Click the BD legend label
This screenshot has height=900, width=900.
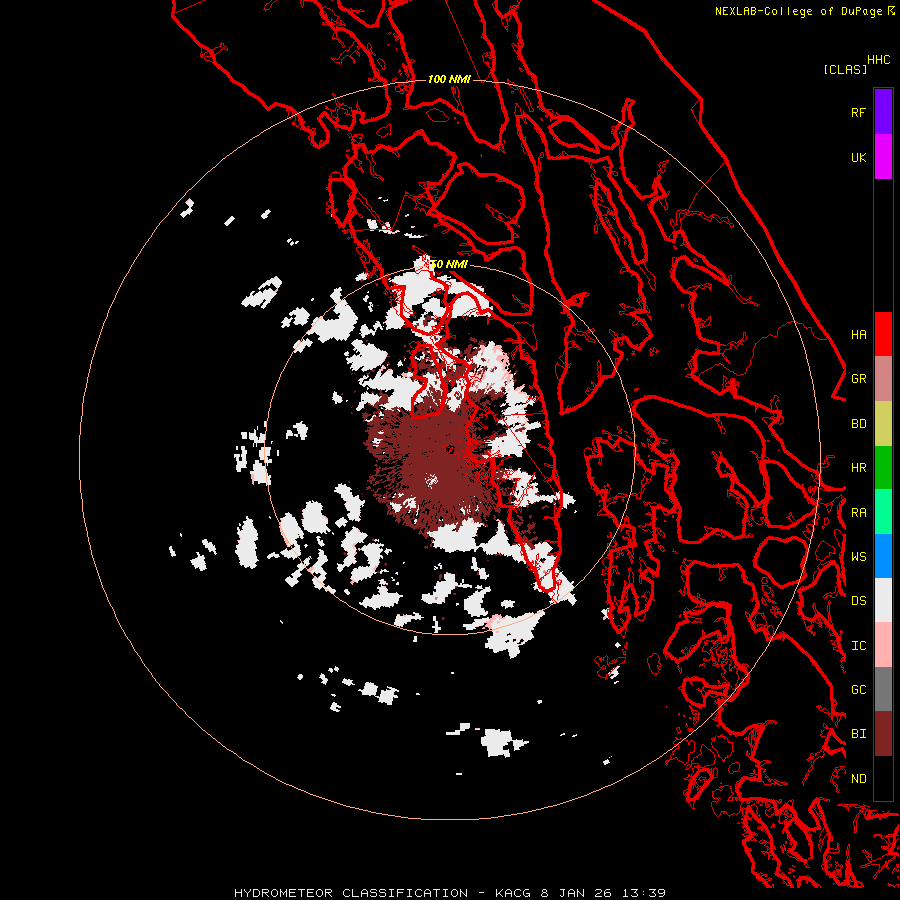point(858,424)
